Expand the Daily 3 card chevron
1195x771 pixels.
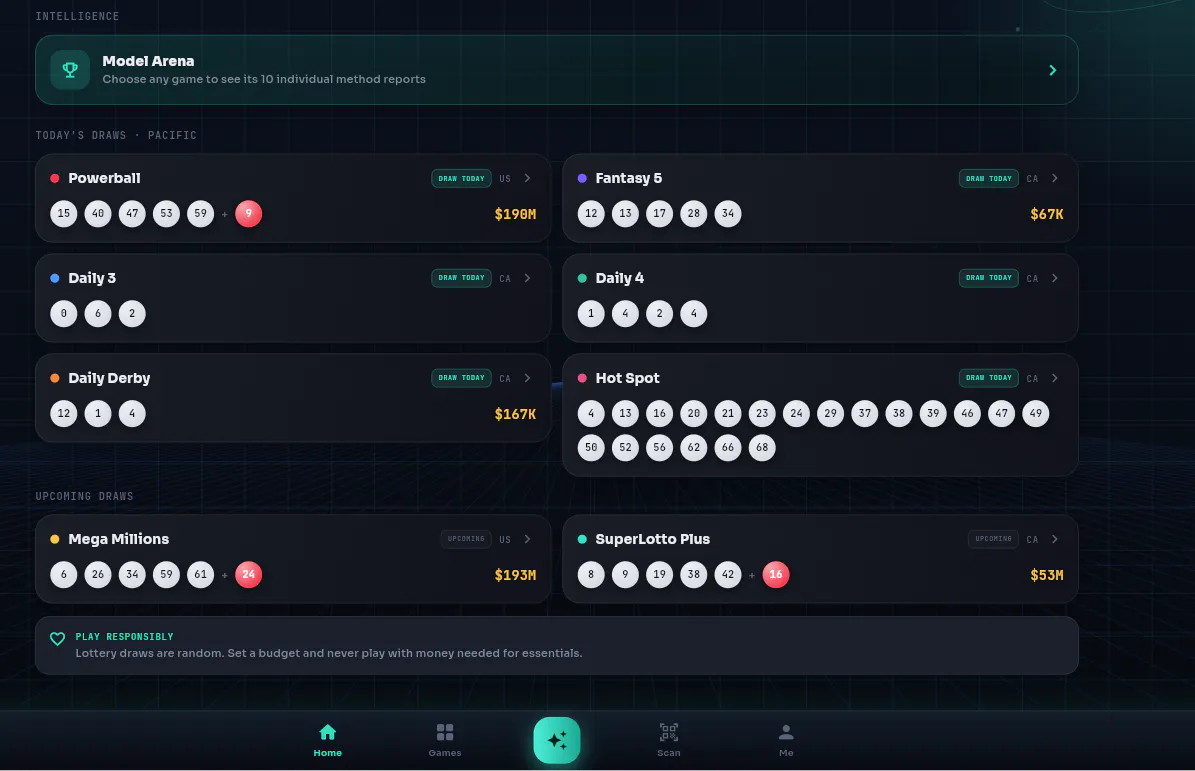click(527, 278)
